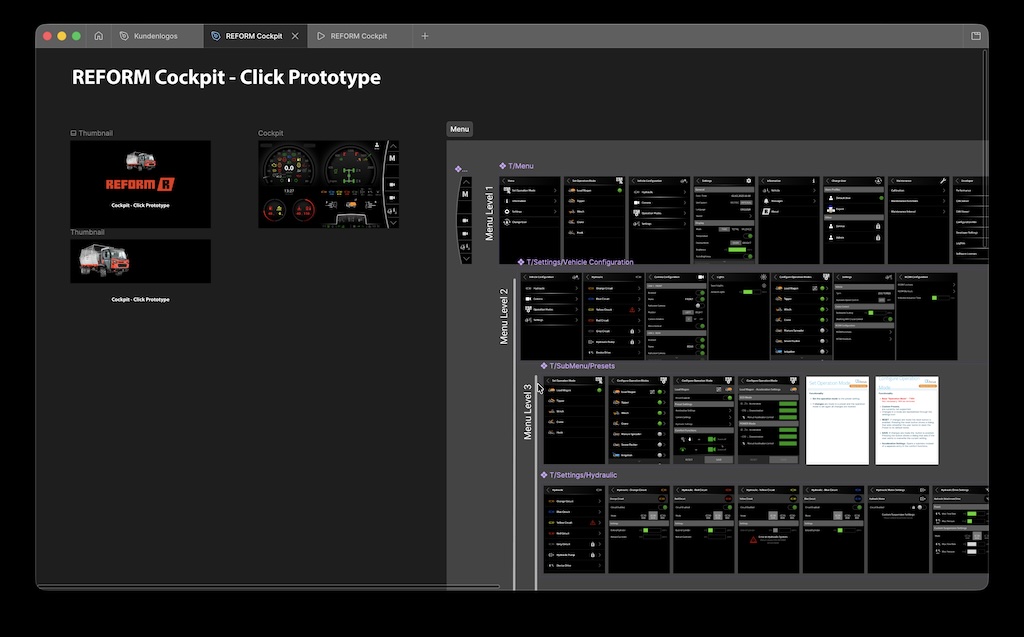Open the REFORM Cockpit prototype viewer tab

359,36
